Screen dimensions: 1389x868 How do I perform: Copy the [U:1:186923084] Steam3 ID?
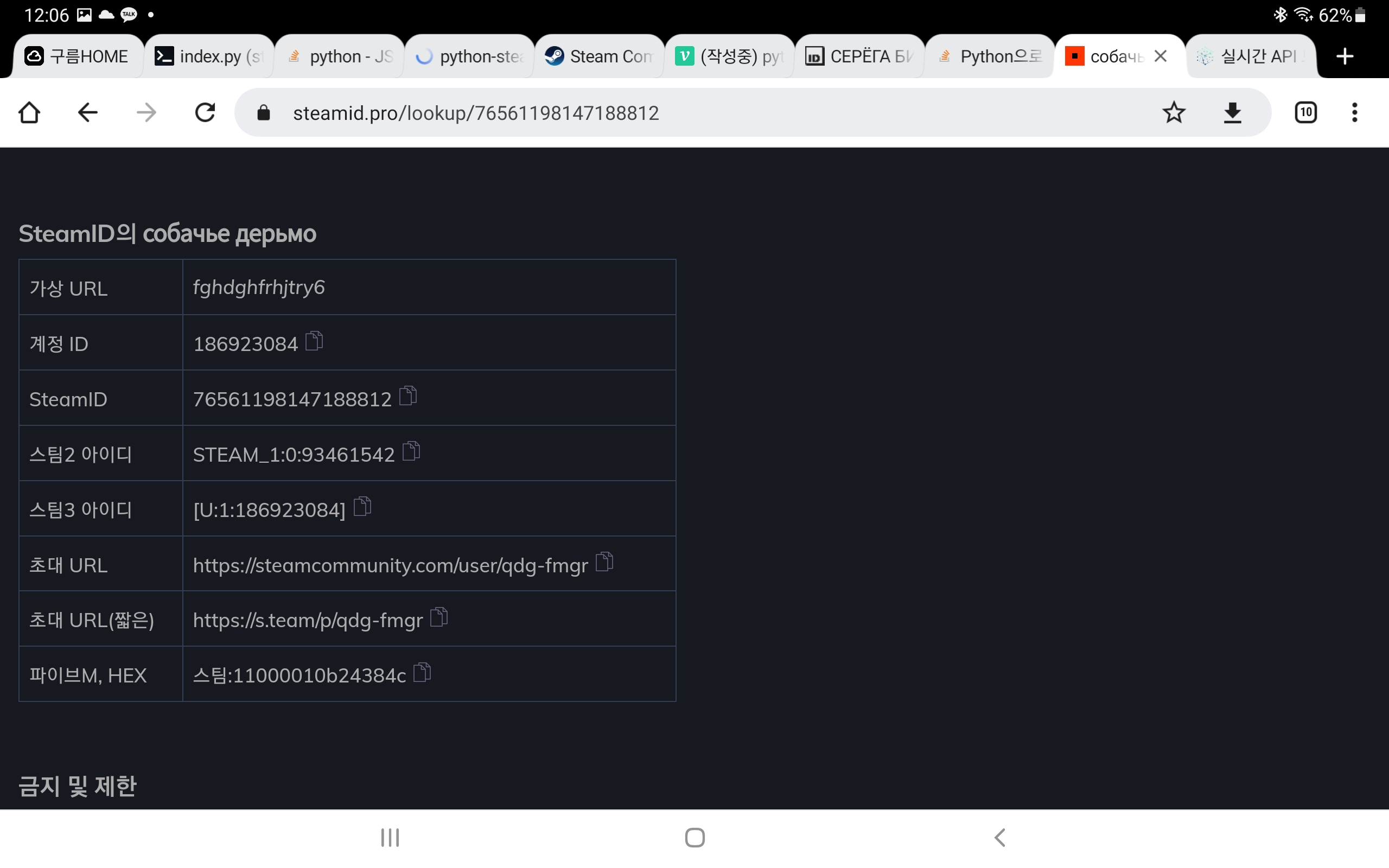click(363, 506)
